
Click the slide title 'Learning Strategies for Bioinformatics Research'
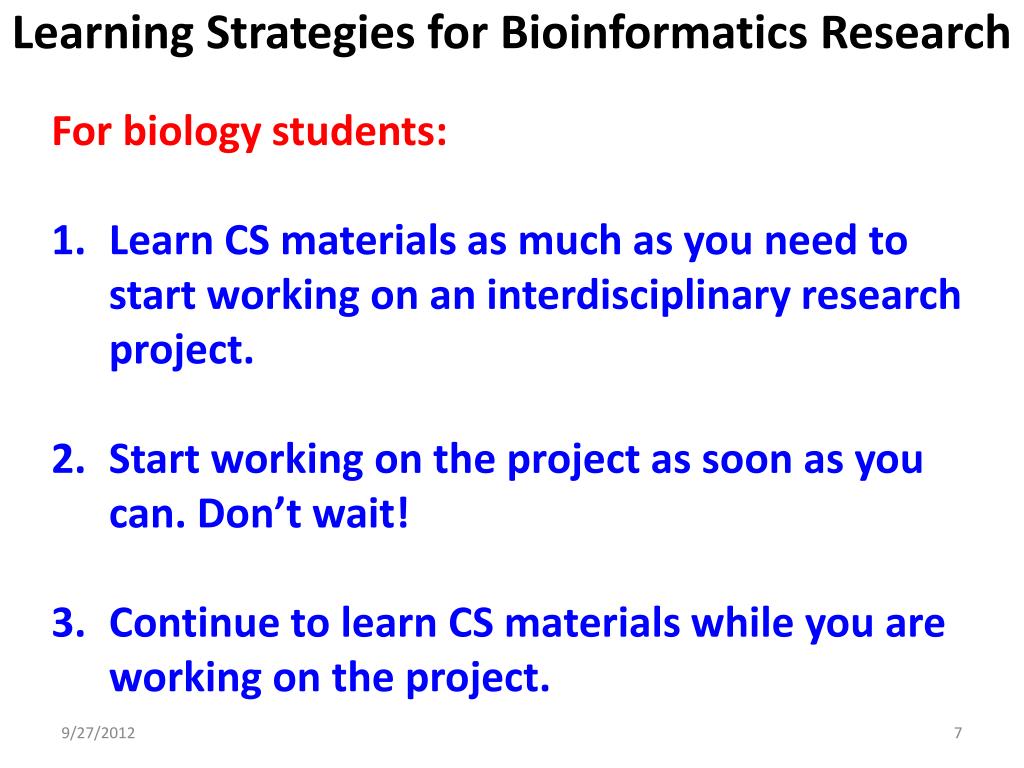(511, 34)
